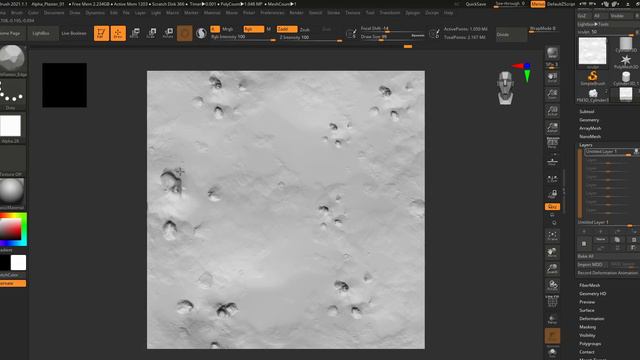
Task: Expand the ArrayMesh subpalette
Action: pyautogui.click(x=590, y=128)
